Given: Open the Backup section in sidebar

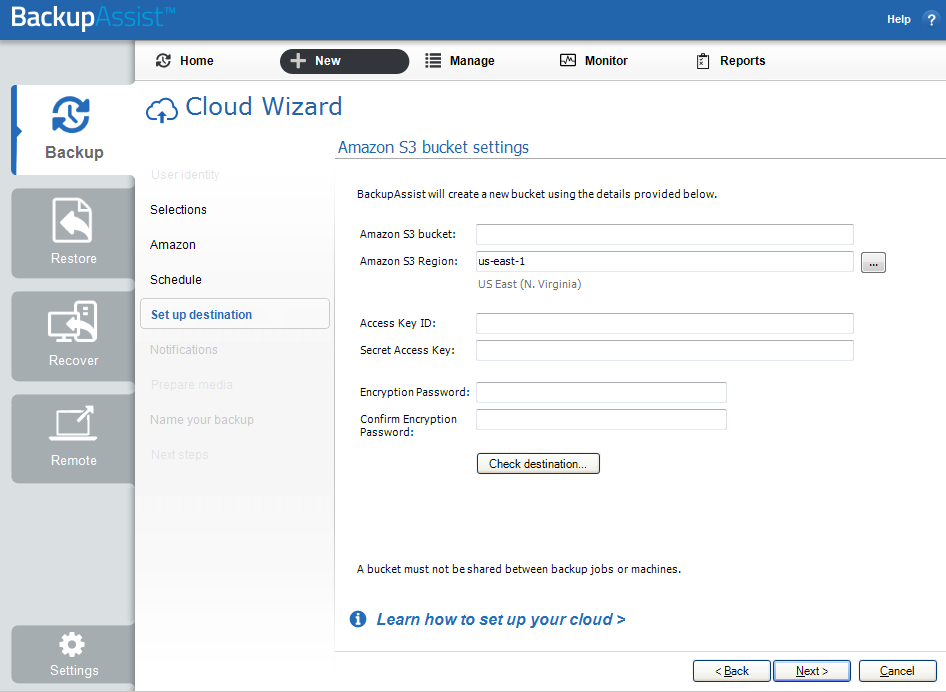Looking at the screenshot, I should (x=73, y=130).
